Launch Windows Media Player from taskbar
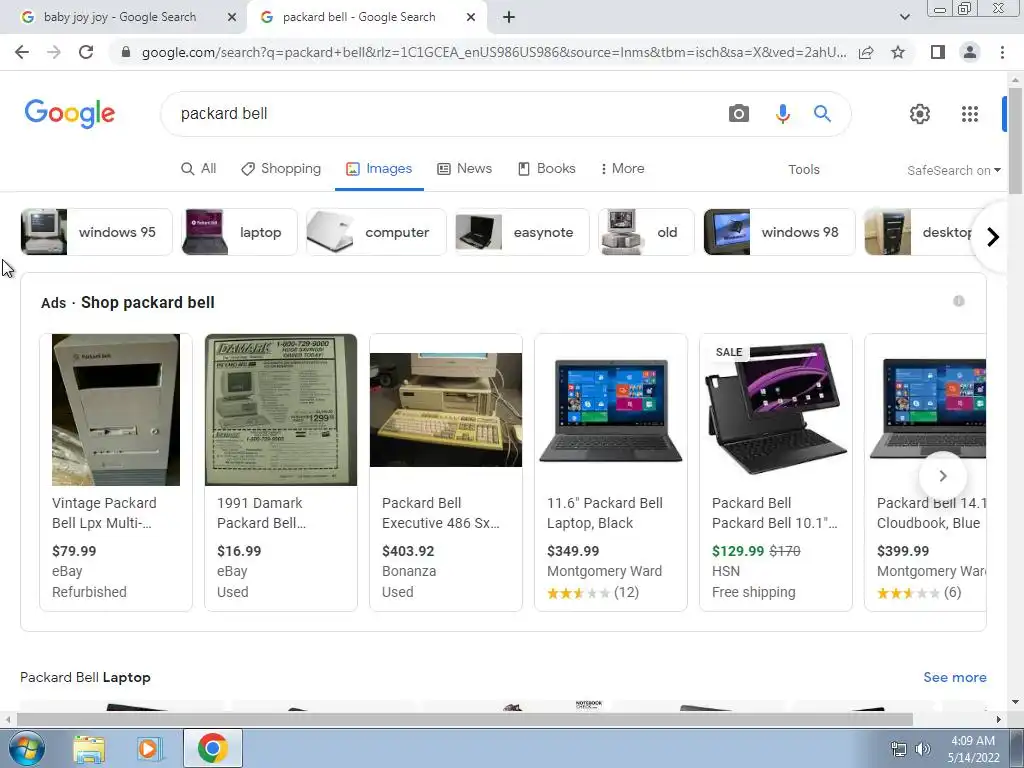1024x768 pixels. 149,749
